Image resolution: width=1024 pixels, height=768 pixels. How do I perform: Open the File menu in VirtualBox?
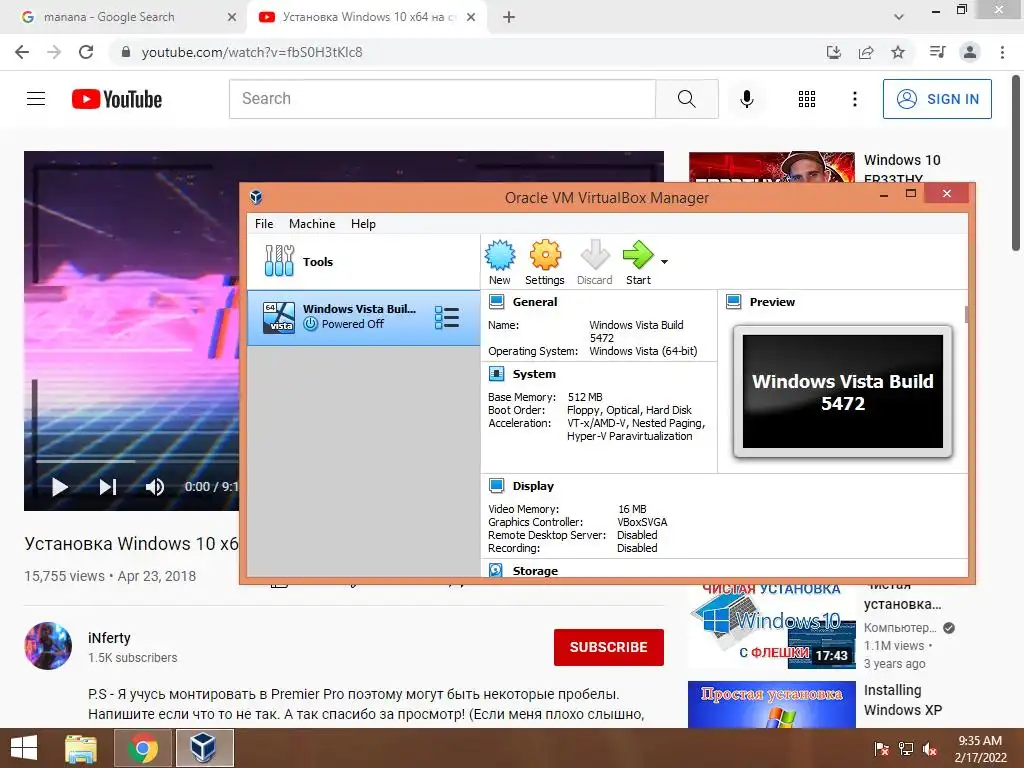pos(264,223)
